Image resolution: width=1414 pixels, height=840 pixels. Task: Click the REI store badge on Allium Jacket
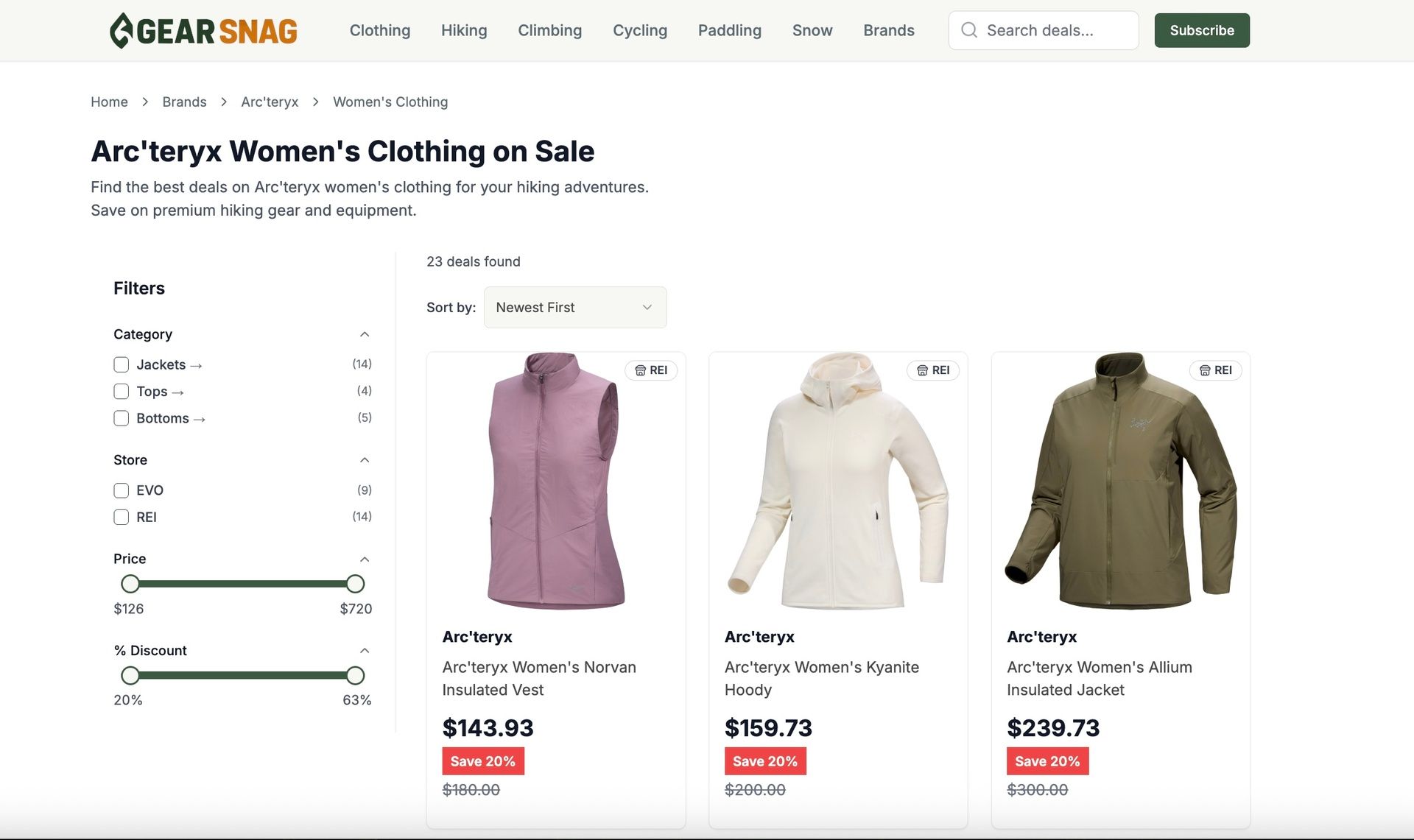point(1216,370)
